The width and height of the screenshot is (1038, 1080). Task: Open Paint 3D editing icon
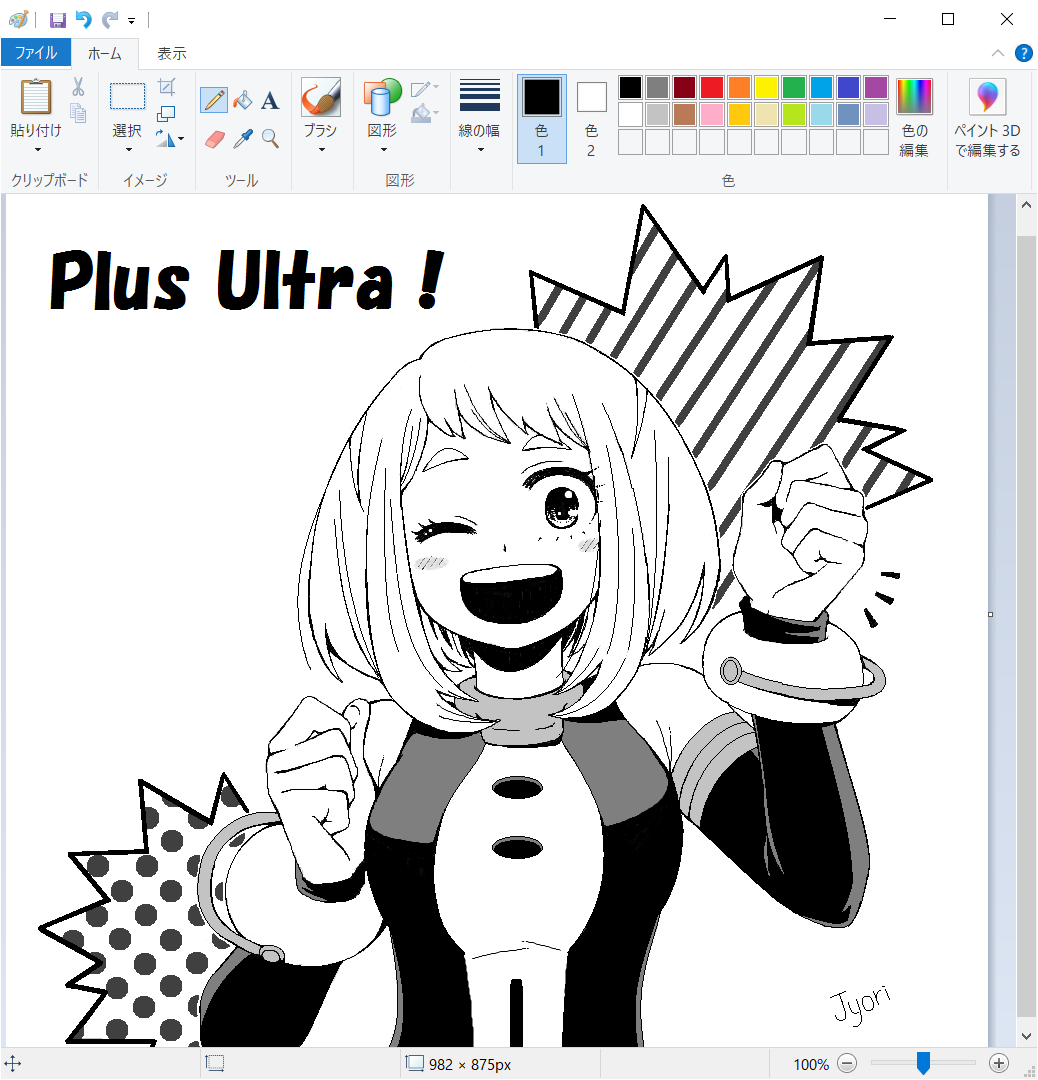[987, 96]
